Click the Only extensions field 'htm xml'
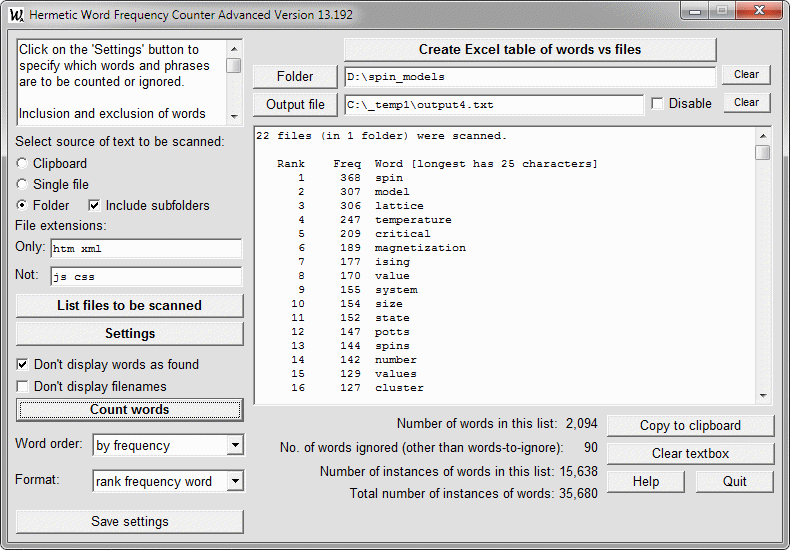The width and height of the screenshot is (790, 550). coord(146,248)
